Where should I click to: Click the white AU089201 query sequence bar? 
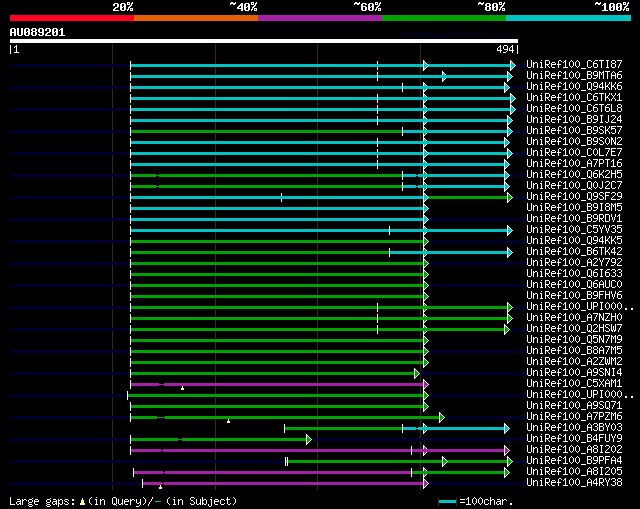pyautogui.click(x=264, y=41)
